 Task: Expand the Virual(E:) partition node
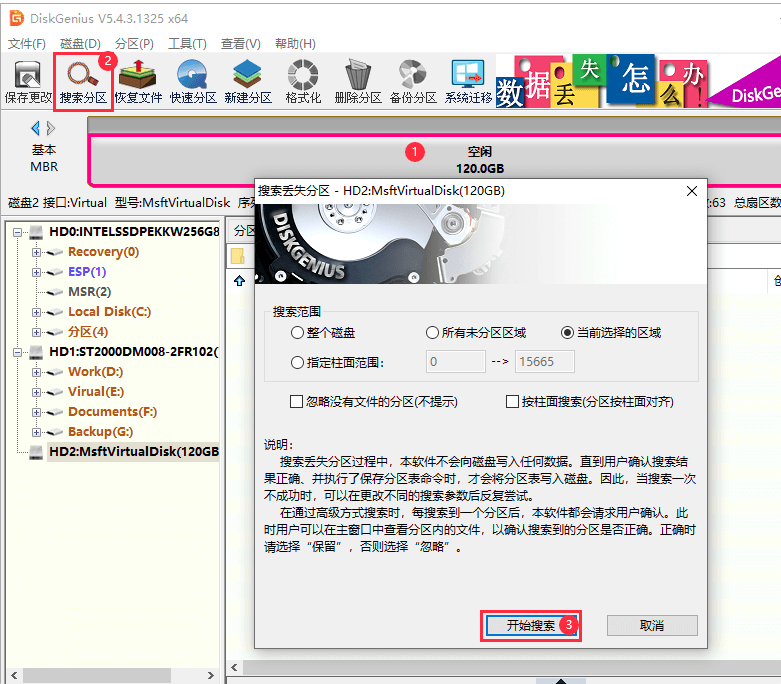[x=36, y=392]
